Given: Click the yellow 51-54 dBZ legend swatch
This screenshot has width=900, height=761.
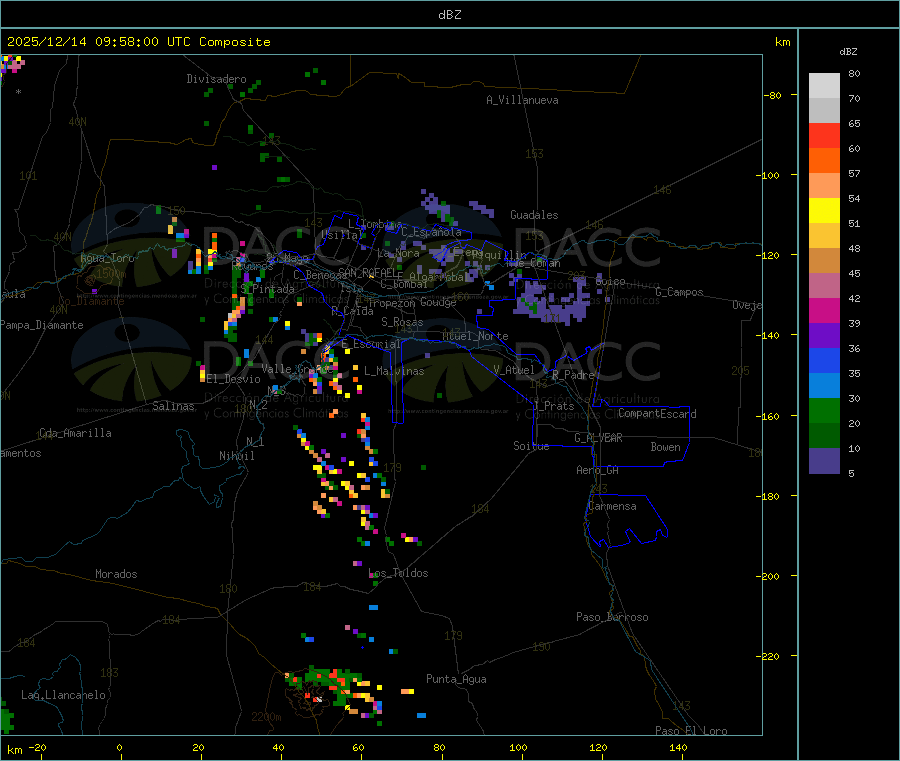Looking at the screenshot, I should click(824, 211).
